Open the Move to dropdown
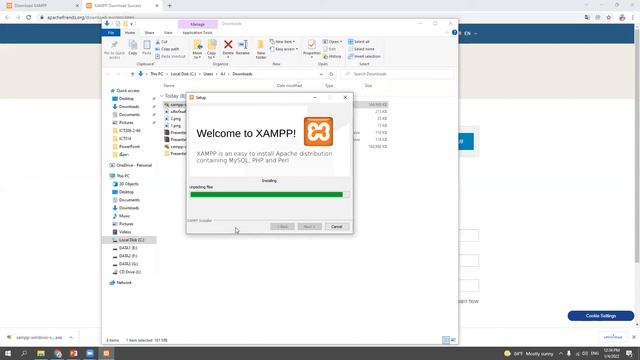640x360 pixels. point(197,49)
